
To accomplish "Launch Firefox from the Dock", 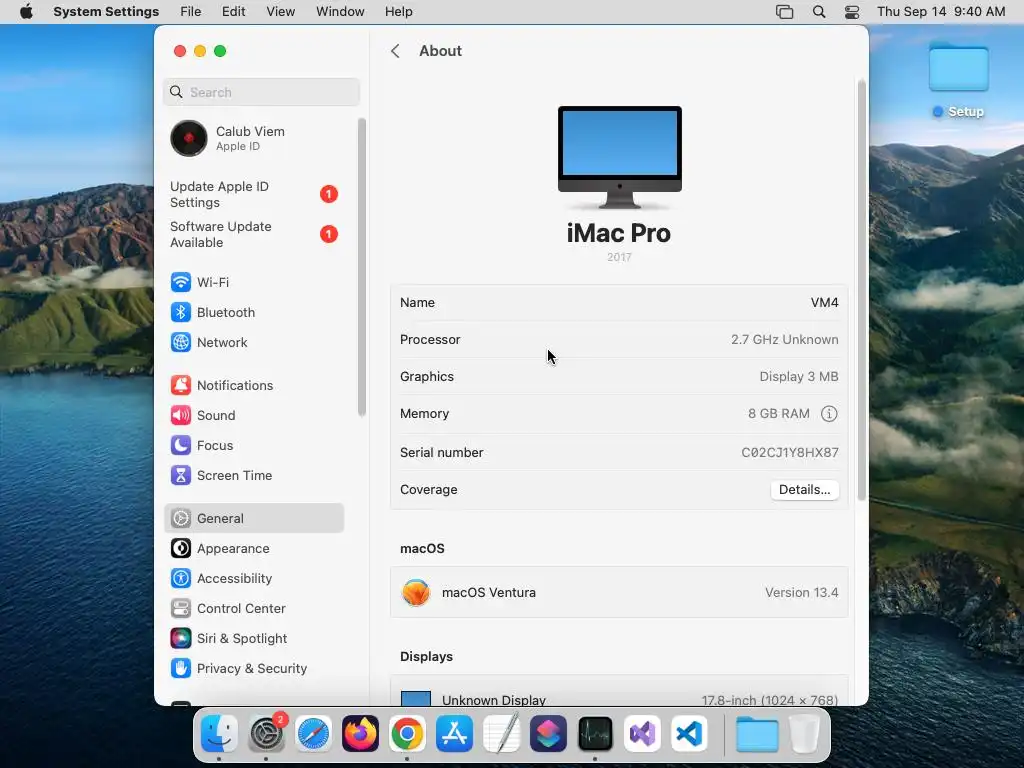I will point(360,733).
